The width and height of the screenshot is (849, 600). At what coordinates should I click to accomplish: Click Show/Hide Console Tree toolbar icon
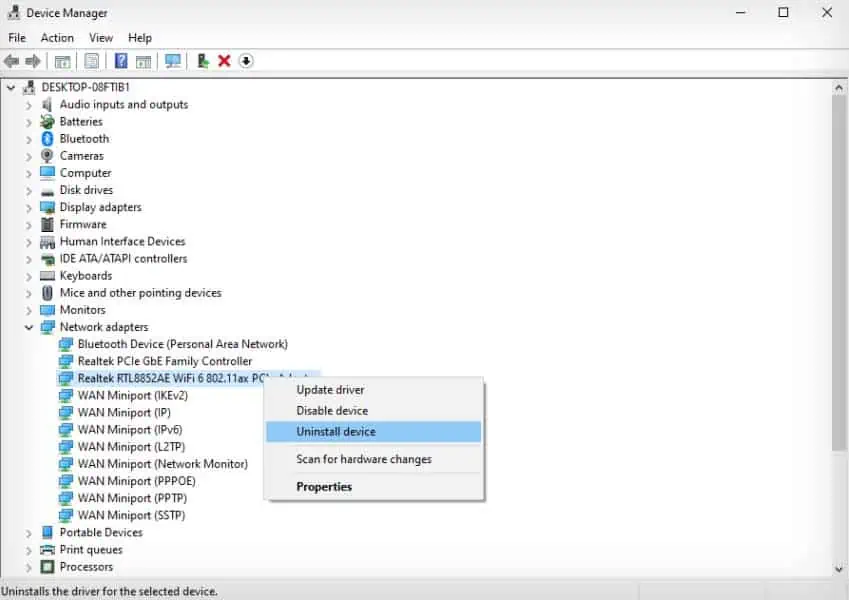pos(63,61)
